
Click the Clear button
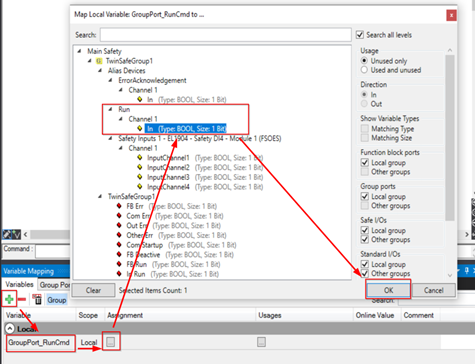pos(93,290)
